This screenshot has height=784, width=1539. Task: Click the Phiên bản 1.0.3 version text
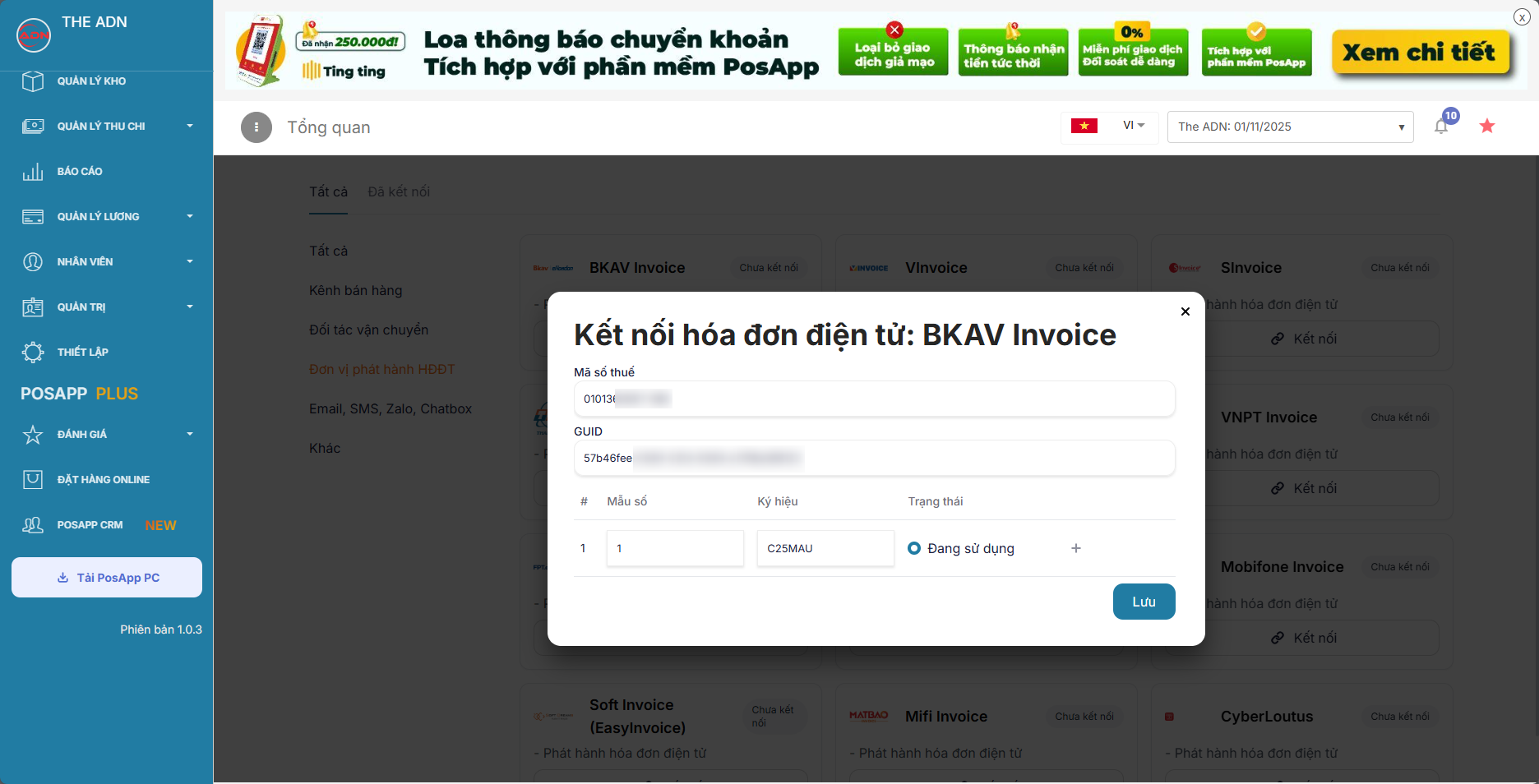pos(161,630)
